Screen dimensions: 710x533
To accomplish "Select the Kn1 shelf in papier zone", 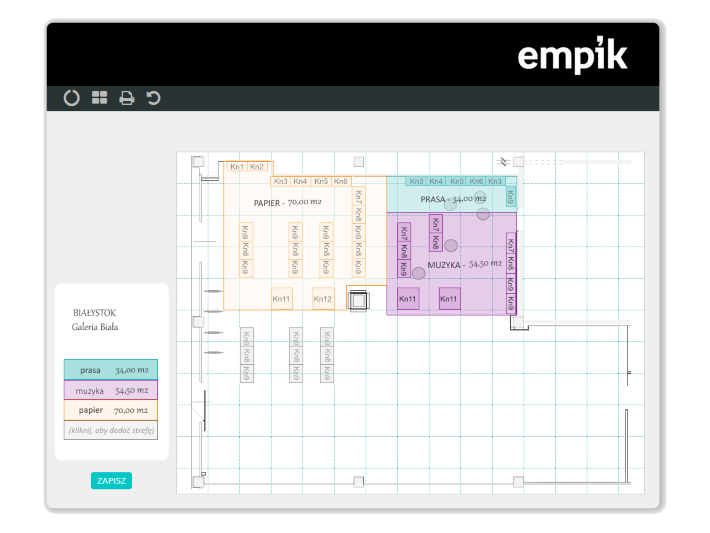I will coord(237,167).
